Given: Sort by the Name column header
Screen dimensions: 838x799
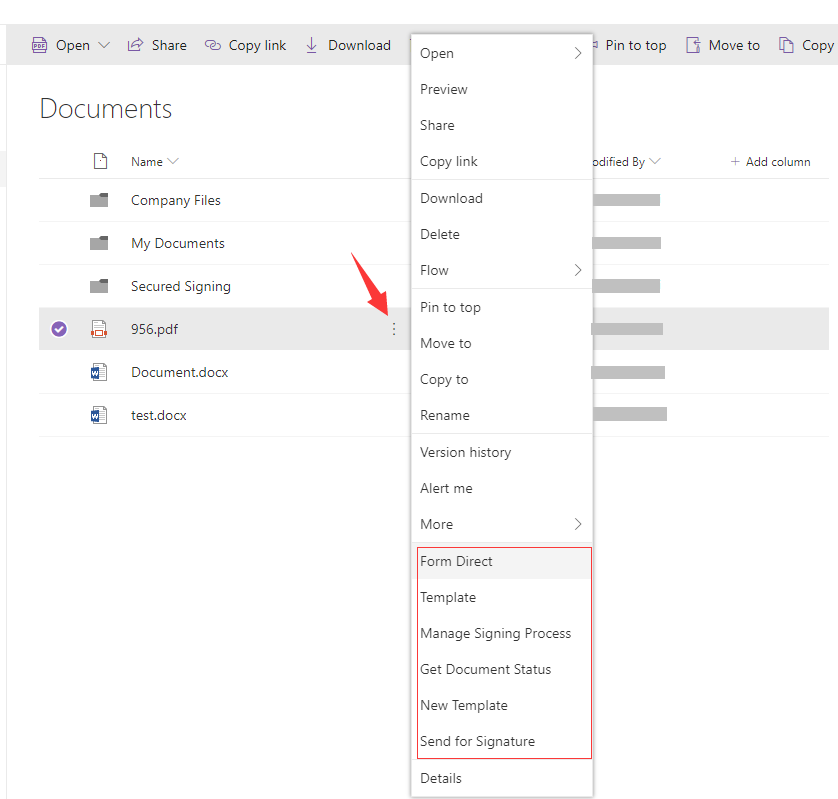Looking at the screenshot, I should point(147,162).
